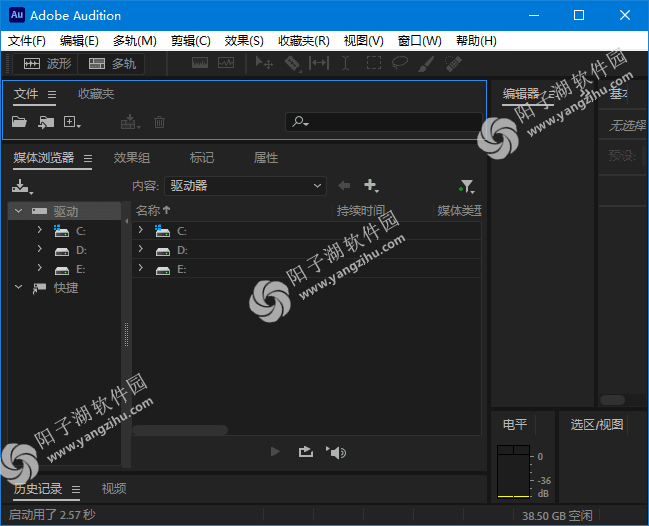
Task: Open file folder icon in Files panel
Action: pyautogui.click(x=19, y=122)
